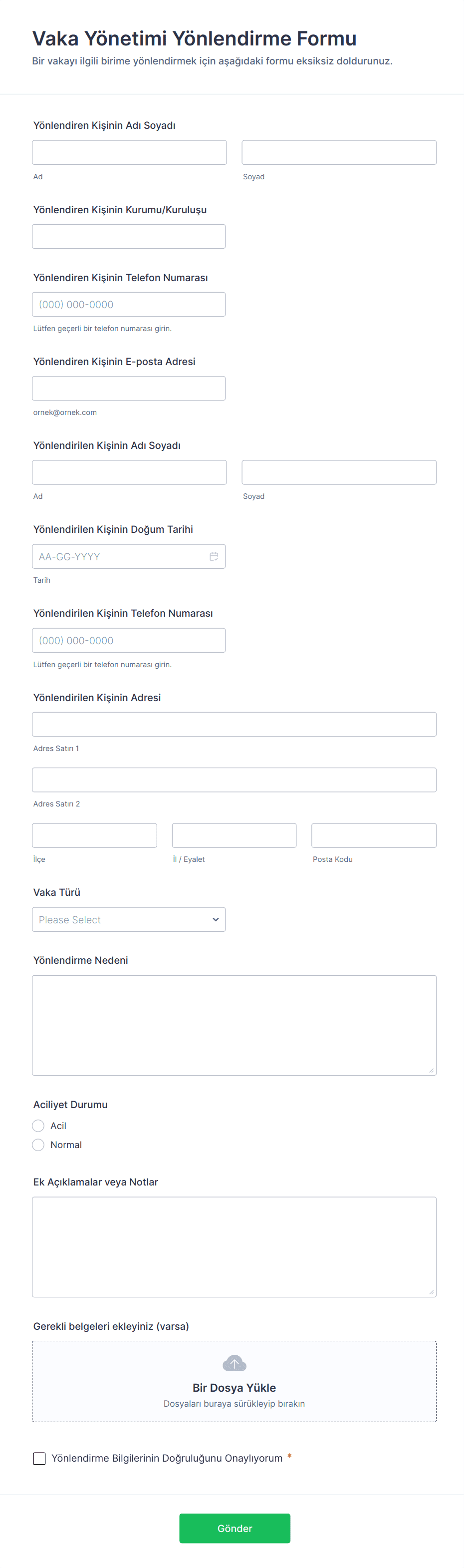Click the referrer's phone number field

pos(128,304)
